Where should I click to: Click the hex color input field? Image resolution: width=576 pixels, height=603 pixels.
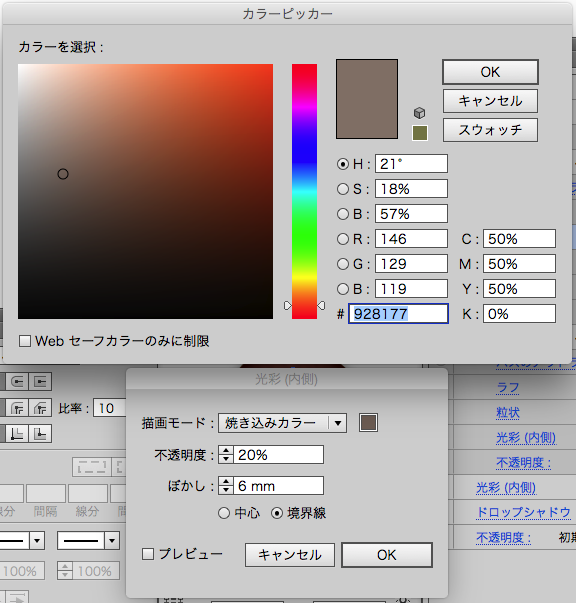398,314
